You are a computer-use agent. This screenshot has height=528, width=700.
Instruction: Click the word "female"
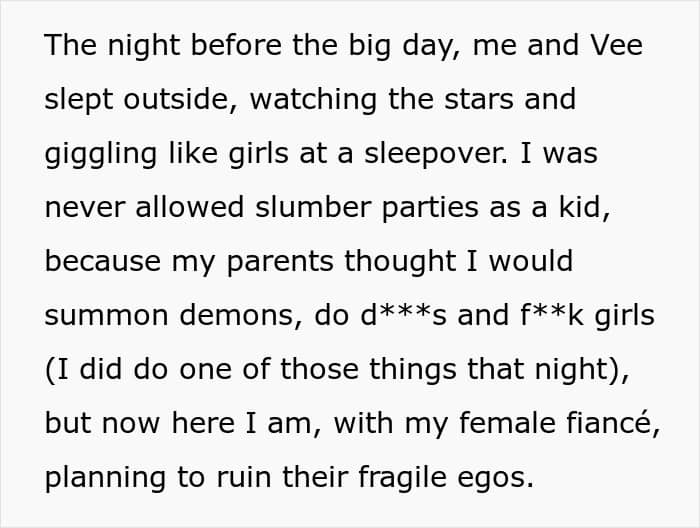pos(506,424)
